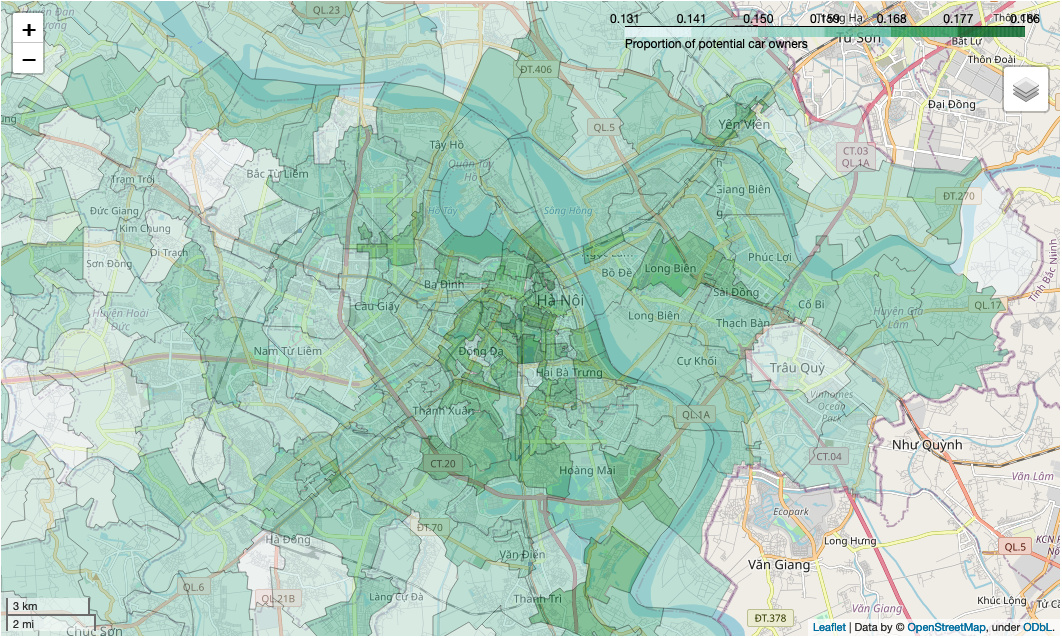Zoom out using the minus button
1062x638 pixels.
click(x=29, y=61)
